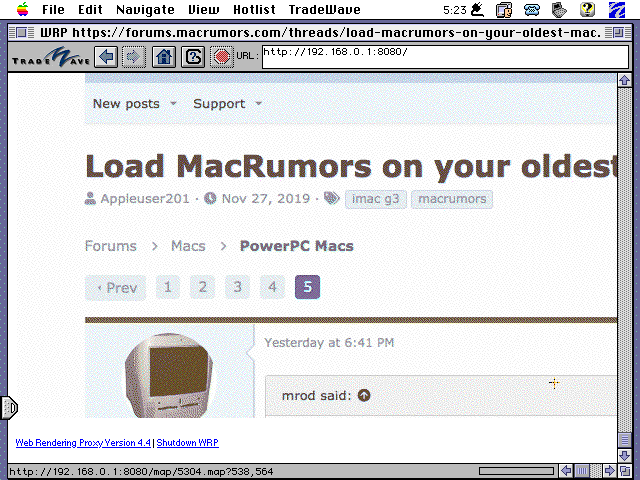Click the Reload toolbar button
Screen dimensions: 640x480
click(193, 56)
